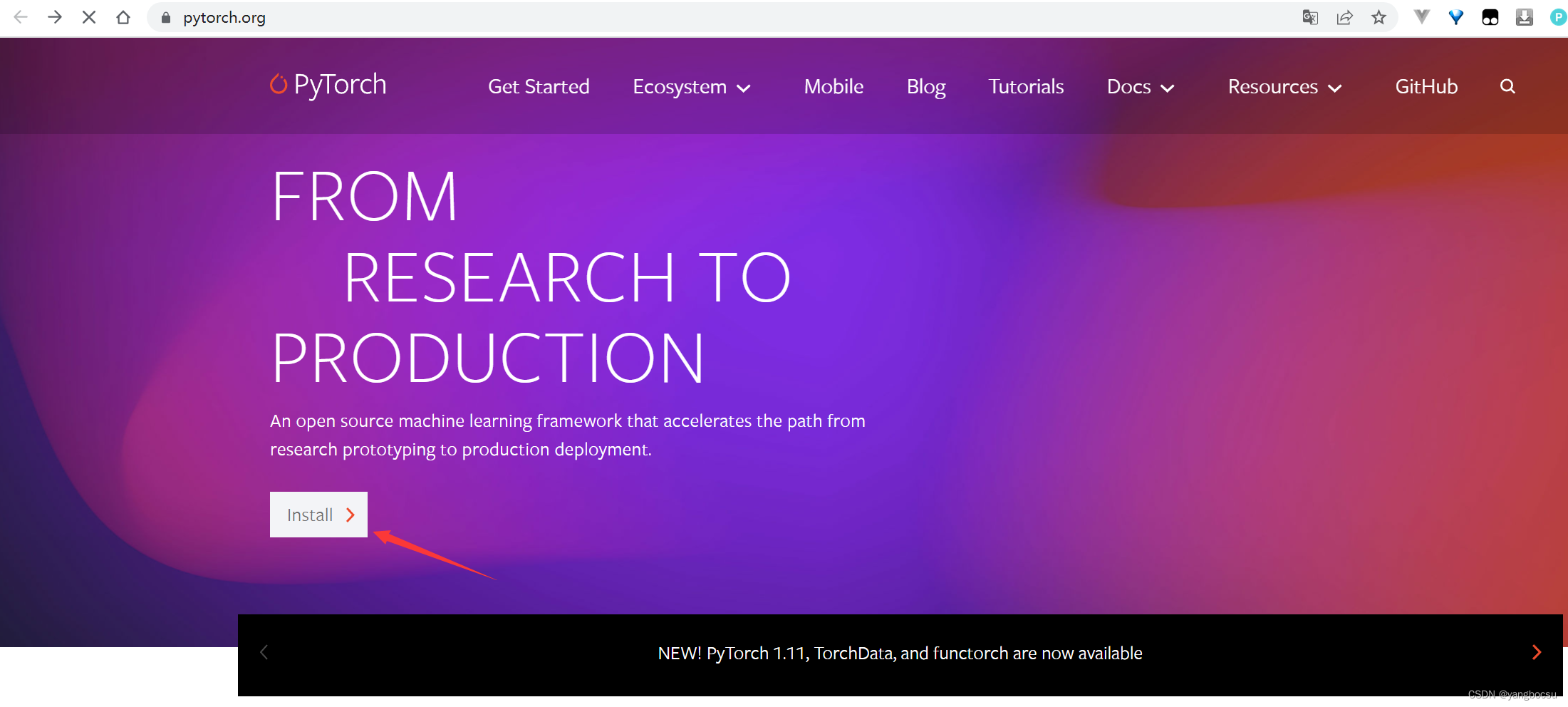Show next announcement with right chevron

coord(1537,652)
